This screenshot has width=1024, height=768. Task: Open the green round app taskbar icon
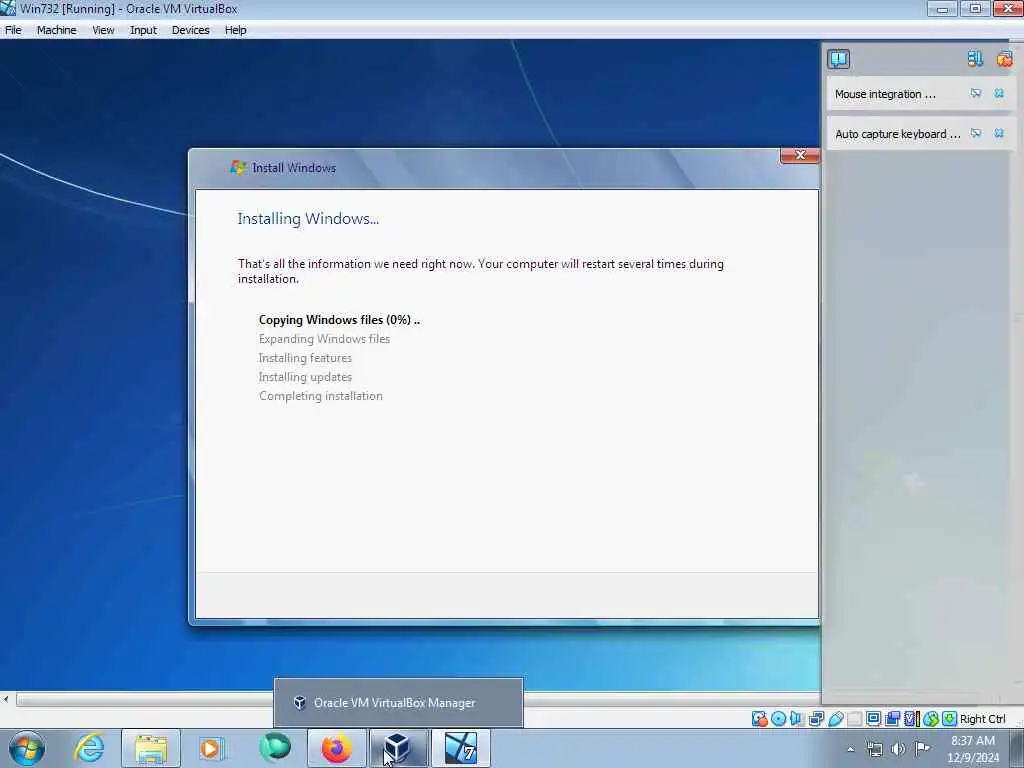pos(274,748)
